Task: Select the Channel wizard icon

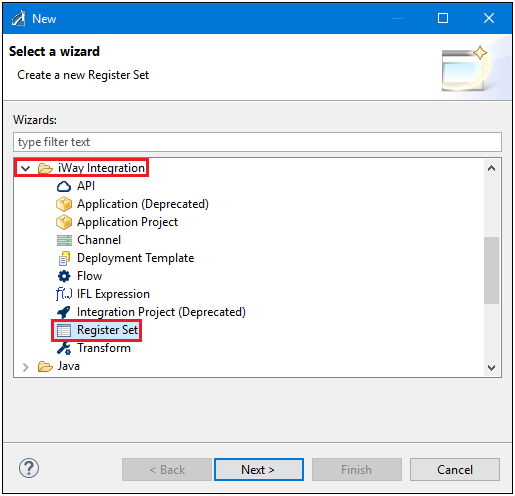Action: click(64, 240)
